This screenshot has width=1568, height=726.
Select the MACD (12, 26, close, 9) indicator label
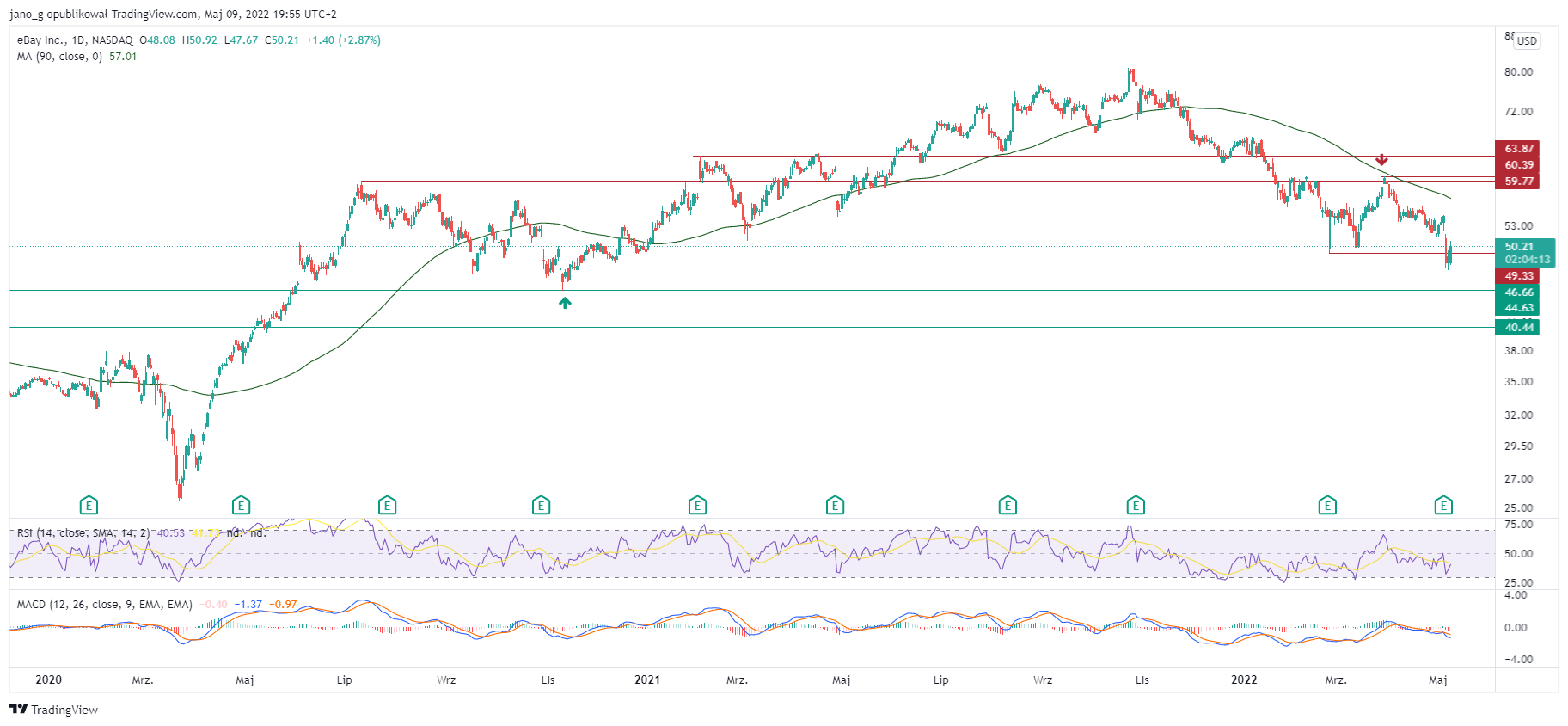(x=105, y=605)
